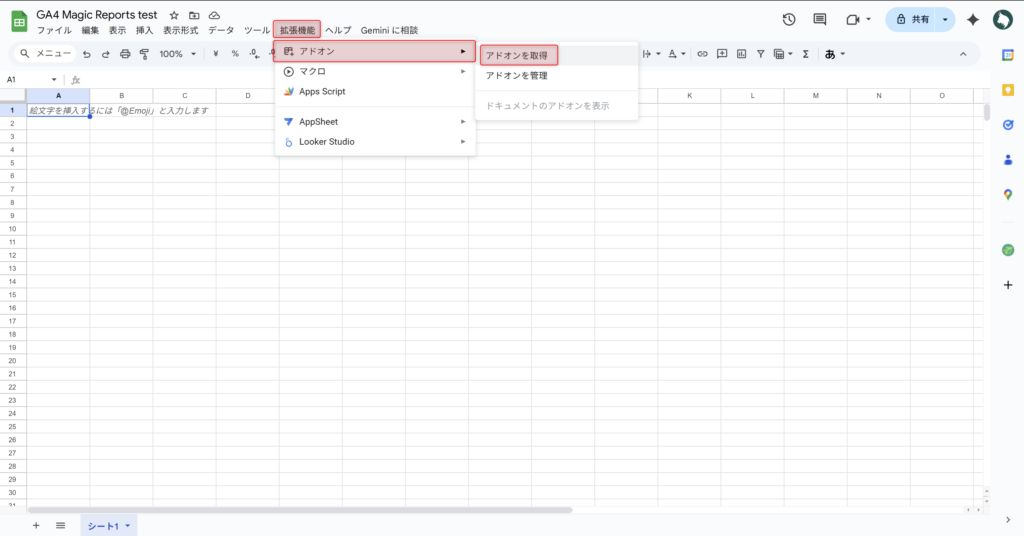
Task: Open Google Tasks in side panel
Action: (1008, 125)
